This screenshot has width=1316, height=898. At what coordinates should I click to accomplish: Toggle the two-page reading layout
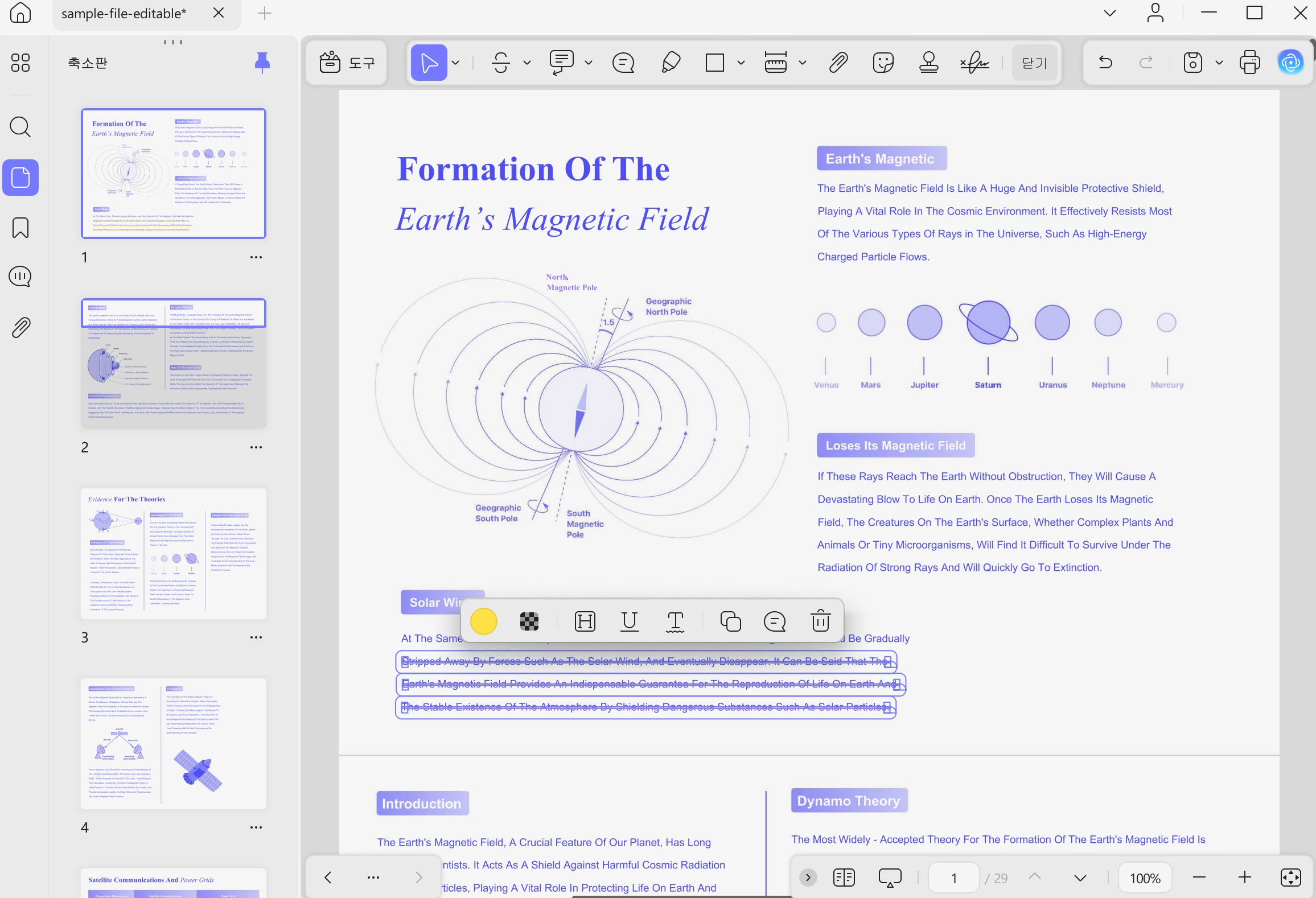point(844,878)
